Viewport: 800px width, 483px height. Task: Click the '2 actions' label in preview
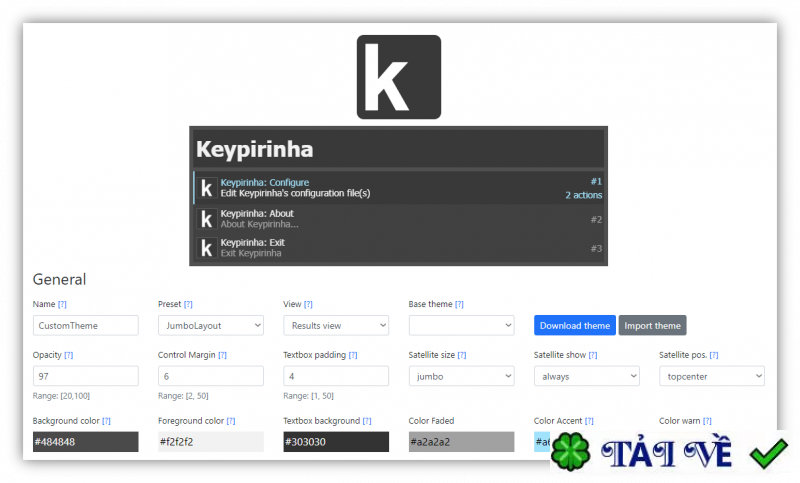point(584,195)
